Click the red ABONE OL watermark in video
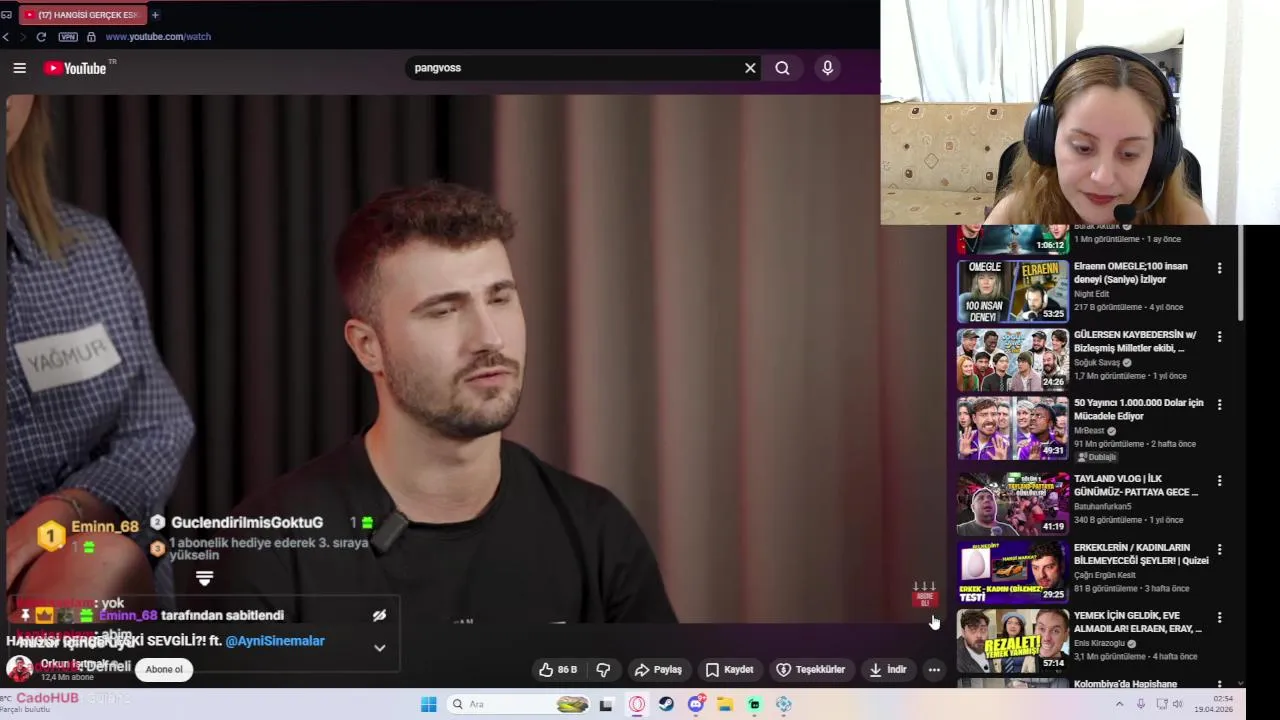 point(925,597)
